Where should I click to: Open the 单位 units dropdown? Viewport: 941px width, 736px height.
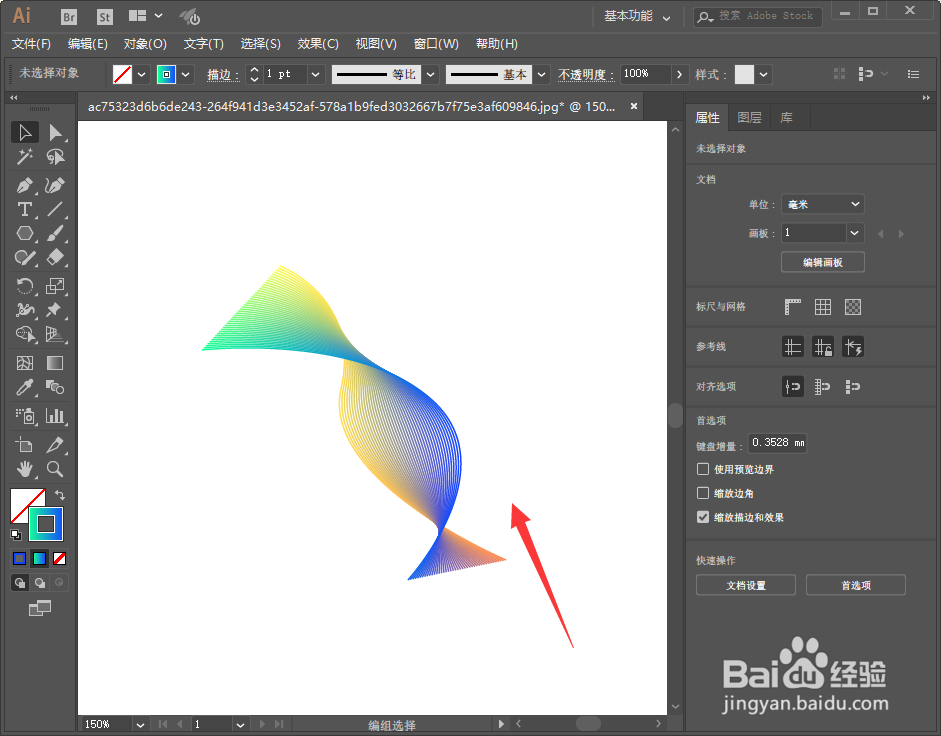tap(822, 204)
